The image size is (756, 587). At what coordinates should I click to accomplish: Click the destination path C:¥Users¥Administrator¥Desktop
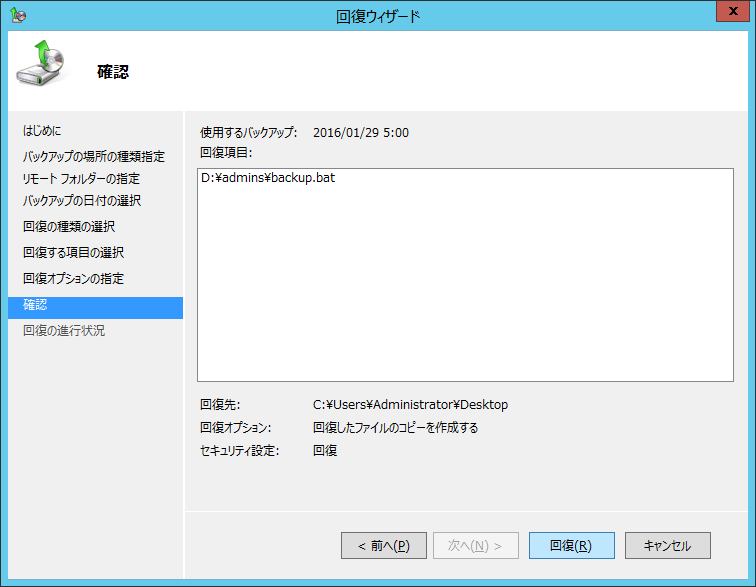[410, 405]
